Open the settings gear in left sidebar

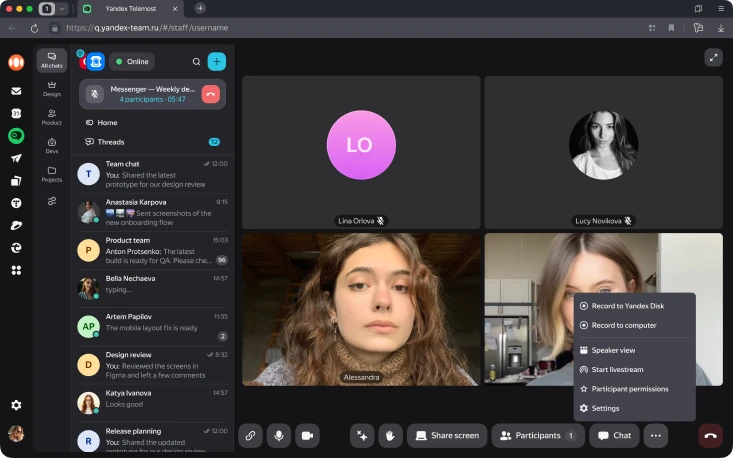[16, 405]
